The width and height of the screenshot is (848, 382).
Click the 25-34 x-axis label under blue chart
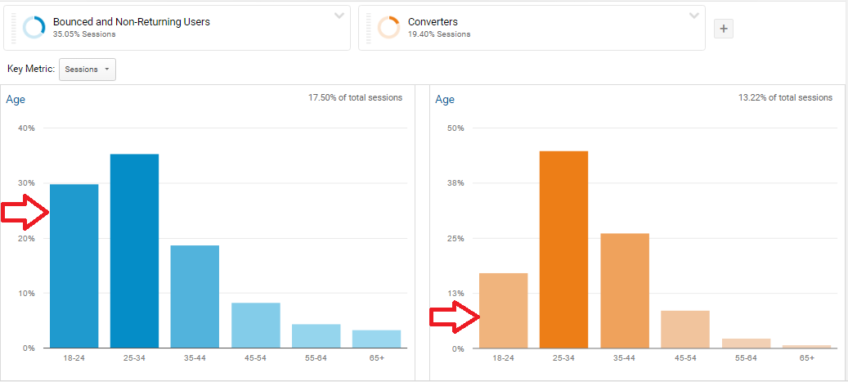point(134,358)
